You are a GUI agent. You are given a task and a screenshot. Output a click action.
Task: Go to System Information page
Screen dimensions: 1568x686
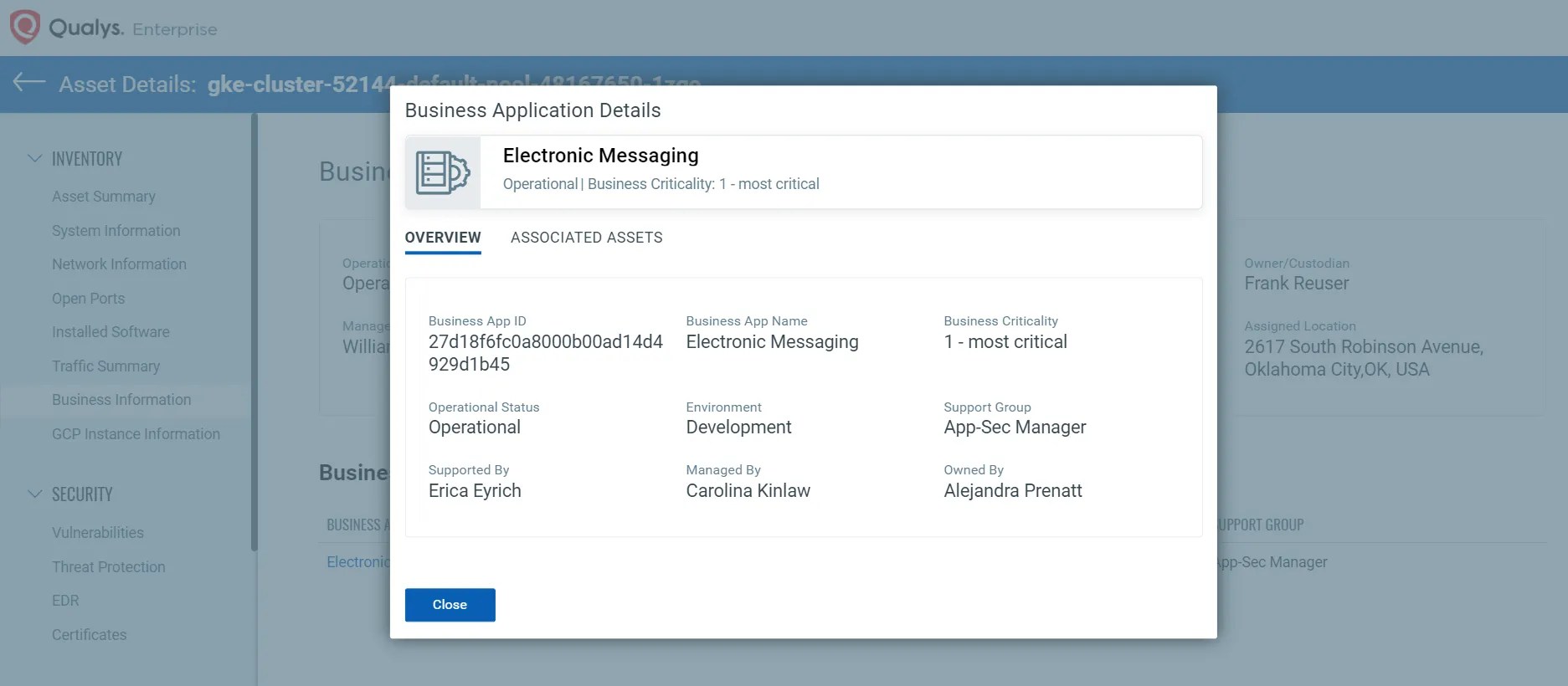(x=116, y=231)
